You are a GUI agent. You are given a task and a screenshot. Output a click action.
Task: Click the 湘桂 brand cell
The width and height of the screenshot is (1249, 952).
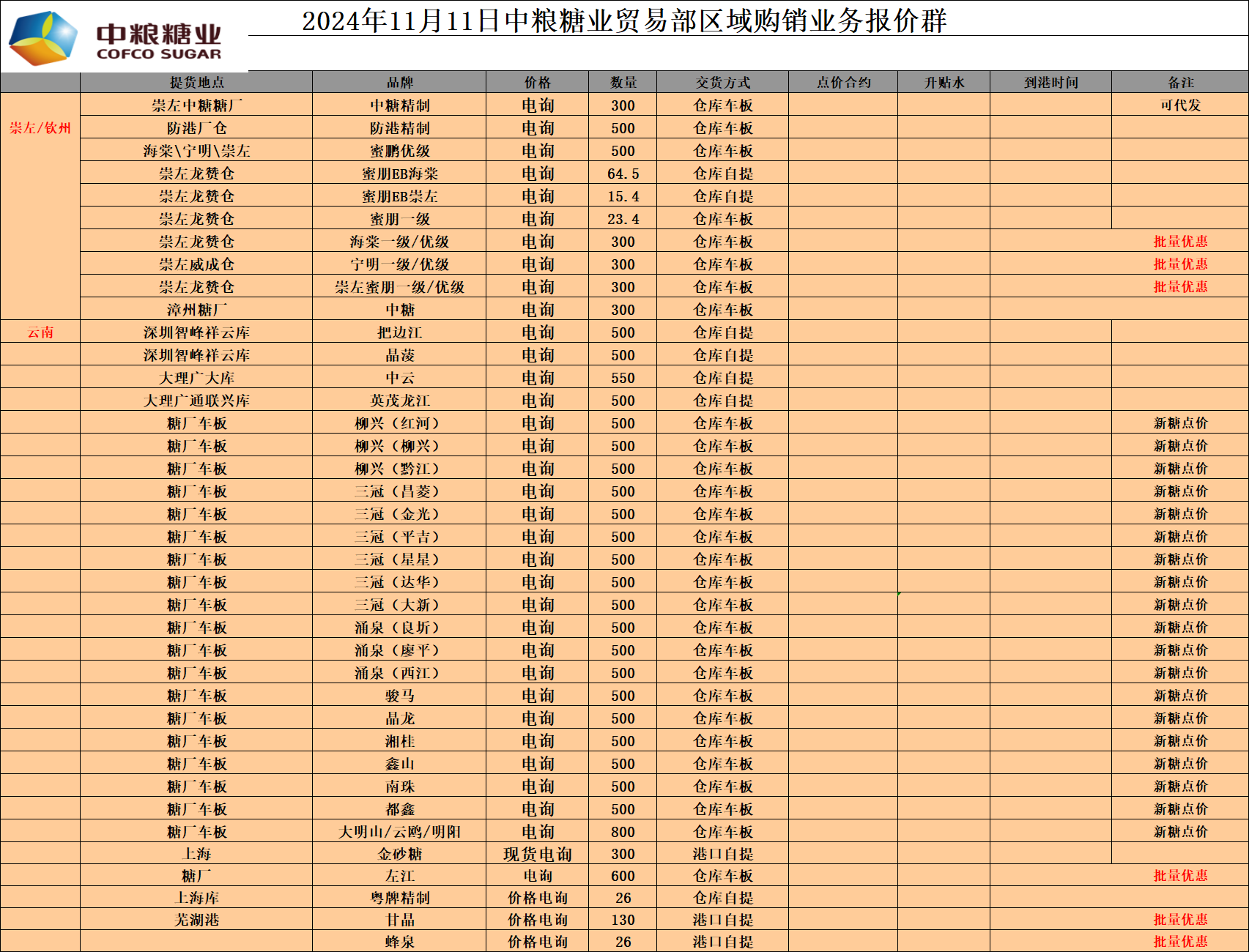(x=399, y=741)
